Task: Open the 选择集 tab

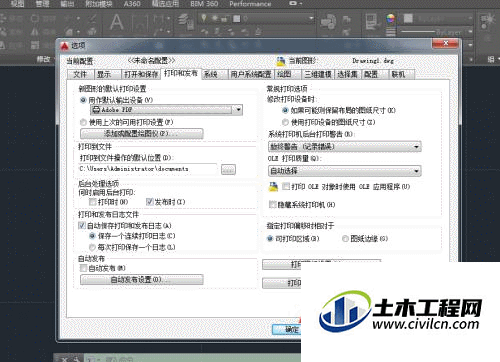Action: [x=347, y=74]
